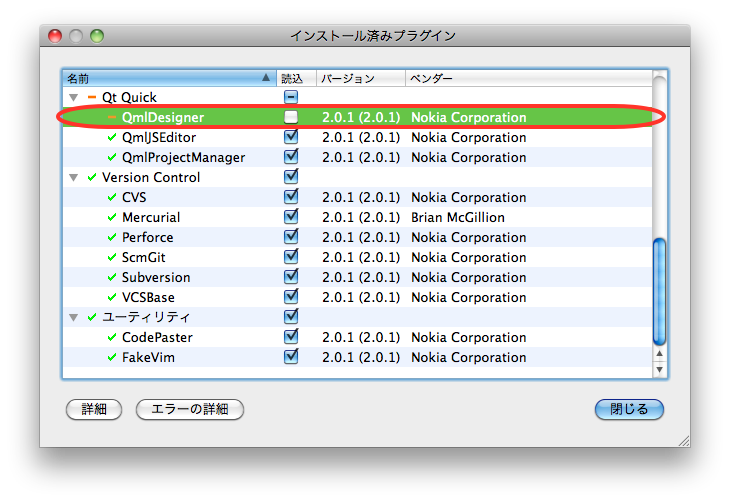Collapse the Qt Quick plugin group
Image resolution: width=730 pixels, height=502 pixels.
click(73, 98)
